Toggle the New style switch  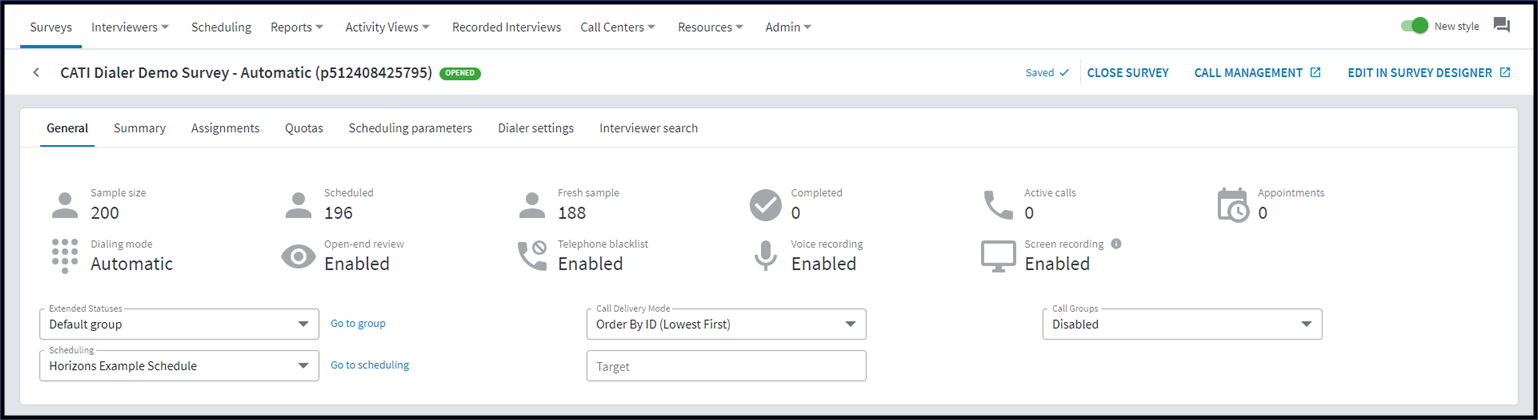pos(1414,26)
